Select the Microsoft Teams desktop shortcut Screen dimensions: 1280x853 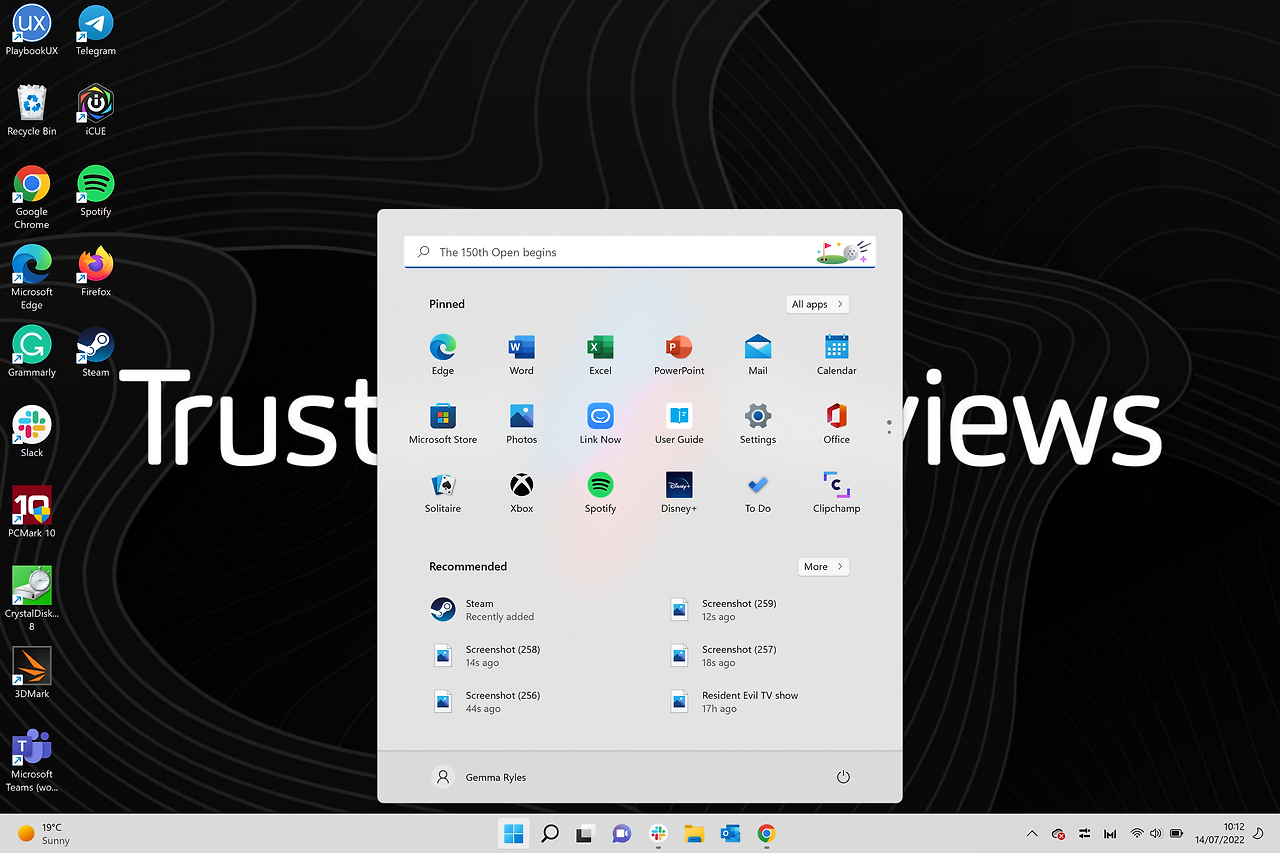pyautogui.click(x=32, y=760)
